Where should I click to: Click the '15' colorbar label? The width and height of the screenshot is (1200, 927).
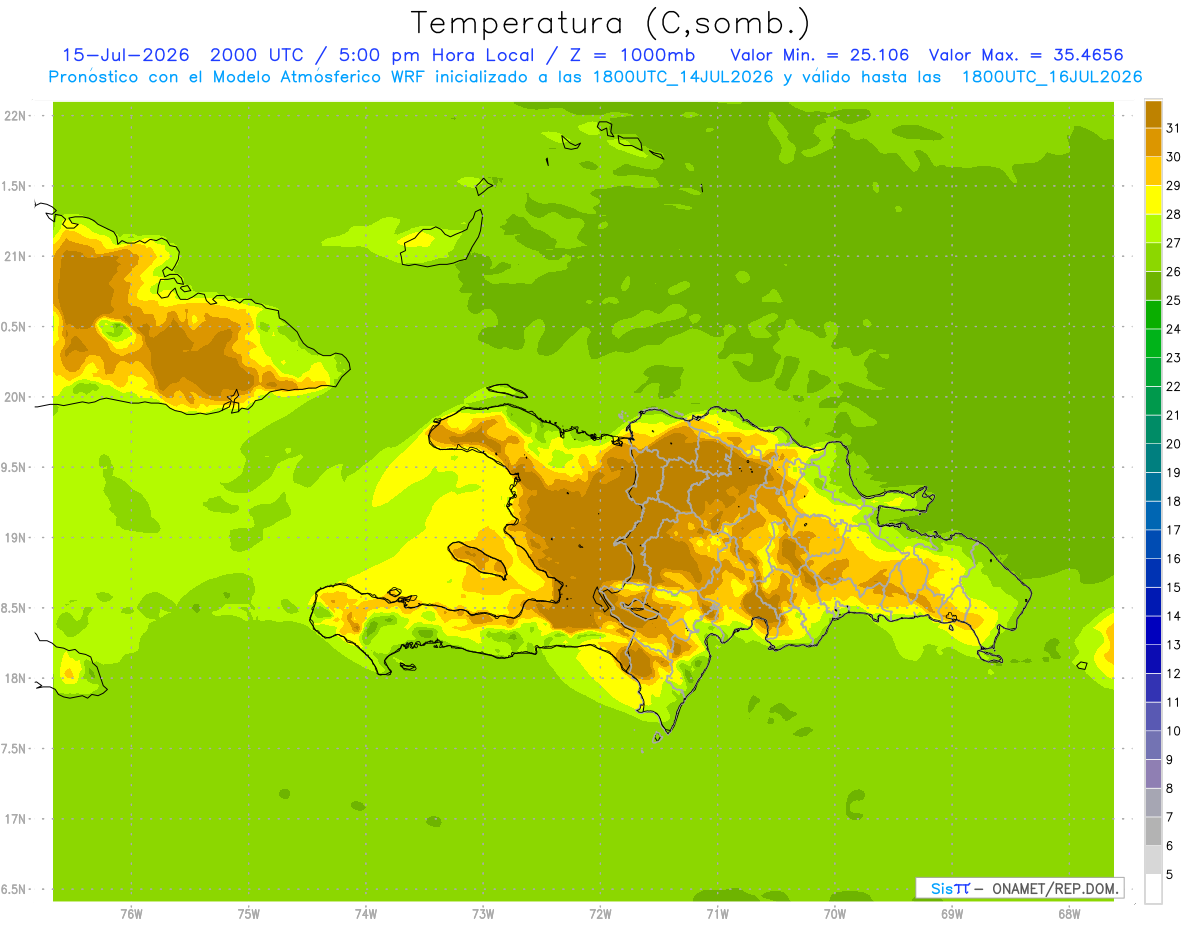1173,587
